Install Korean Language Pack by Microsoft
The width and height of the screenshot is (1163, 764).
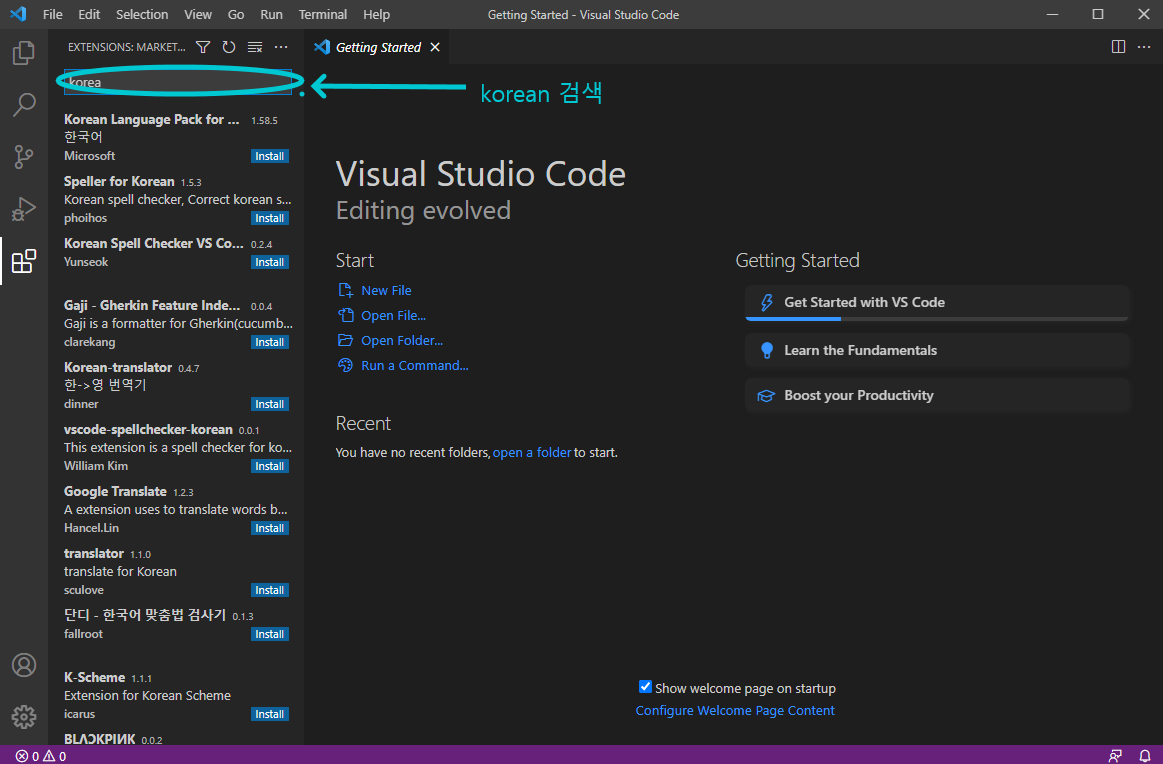pos(269,157)
